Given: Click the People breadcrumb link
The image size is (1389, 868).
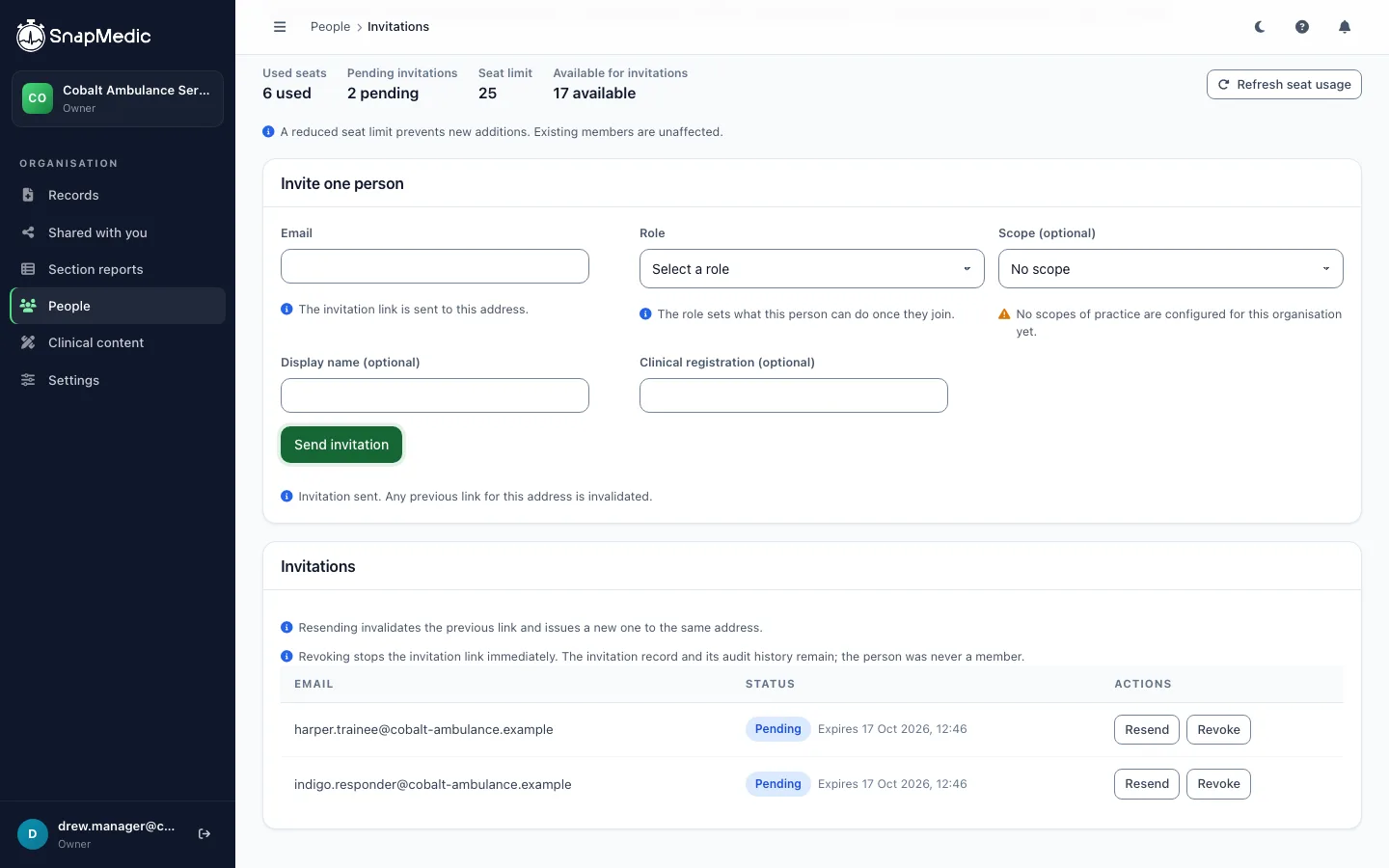Looking at the screenshot, I should click(330, 27).
